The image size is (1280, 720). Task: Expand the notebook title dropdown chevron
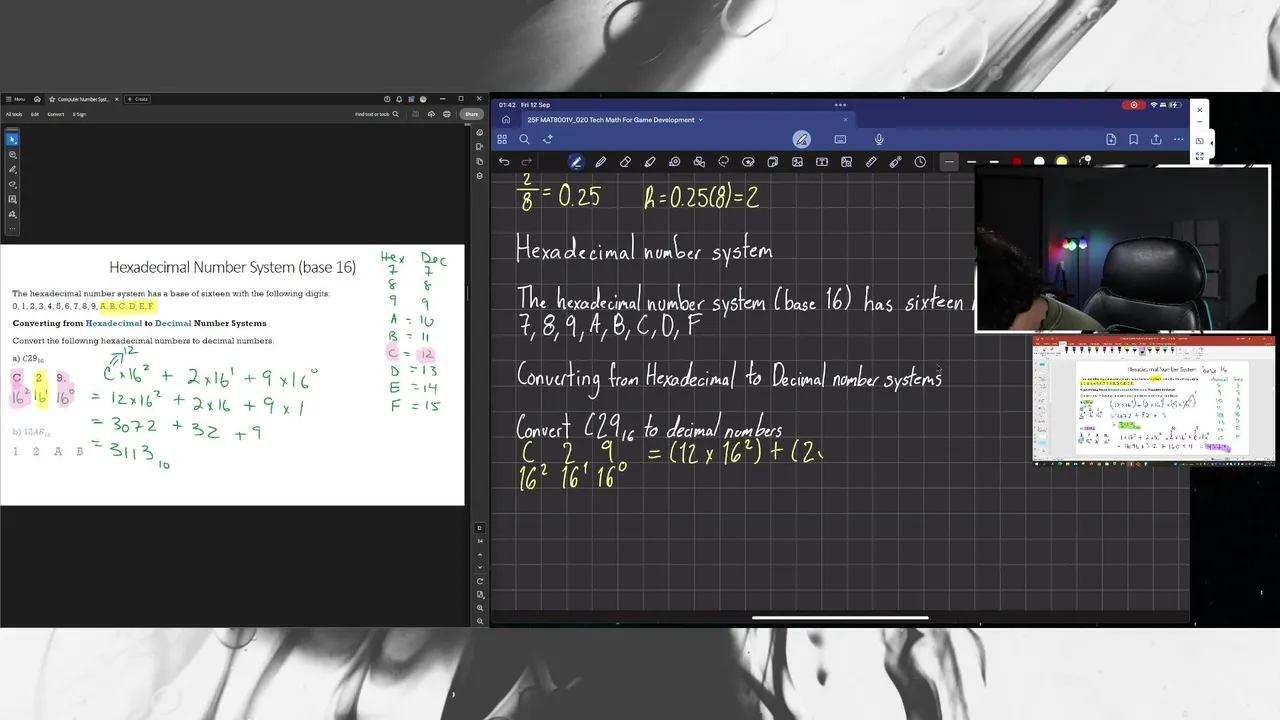click(700, 120)
